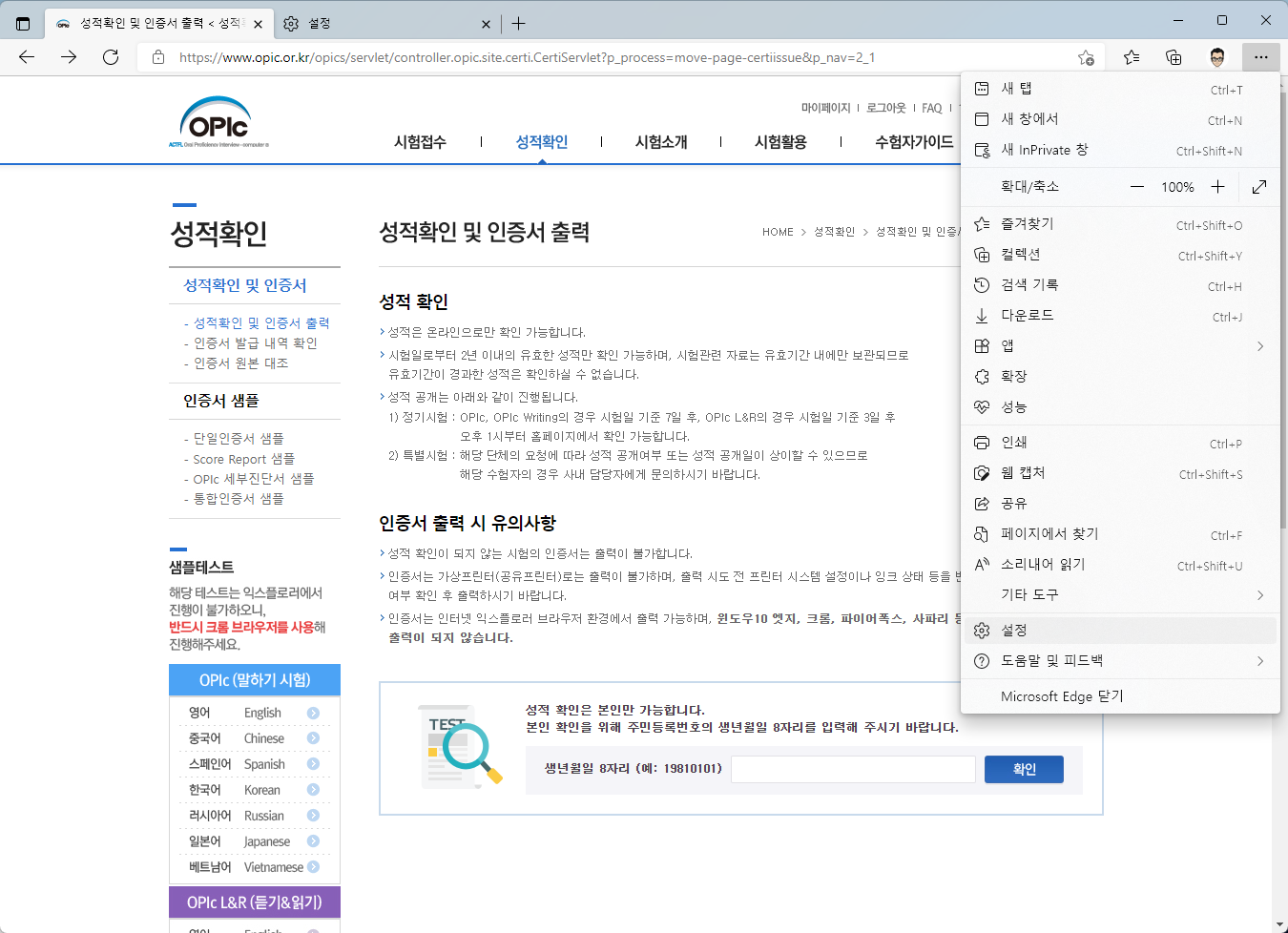The image size is (1288, 933).
Task: Select 새 탭 from the menu
Action: point(1120,89)
